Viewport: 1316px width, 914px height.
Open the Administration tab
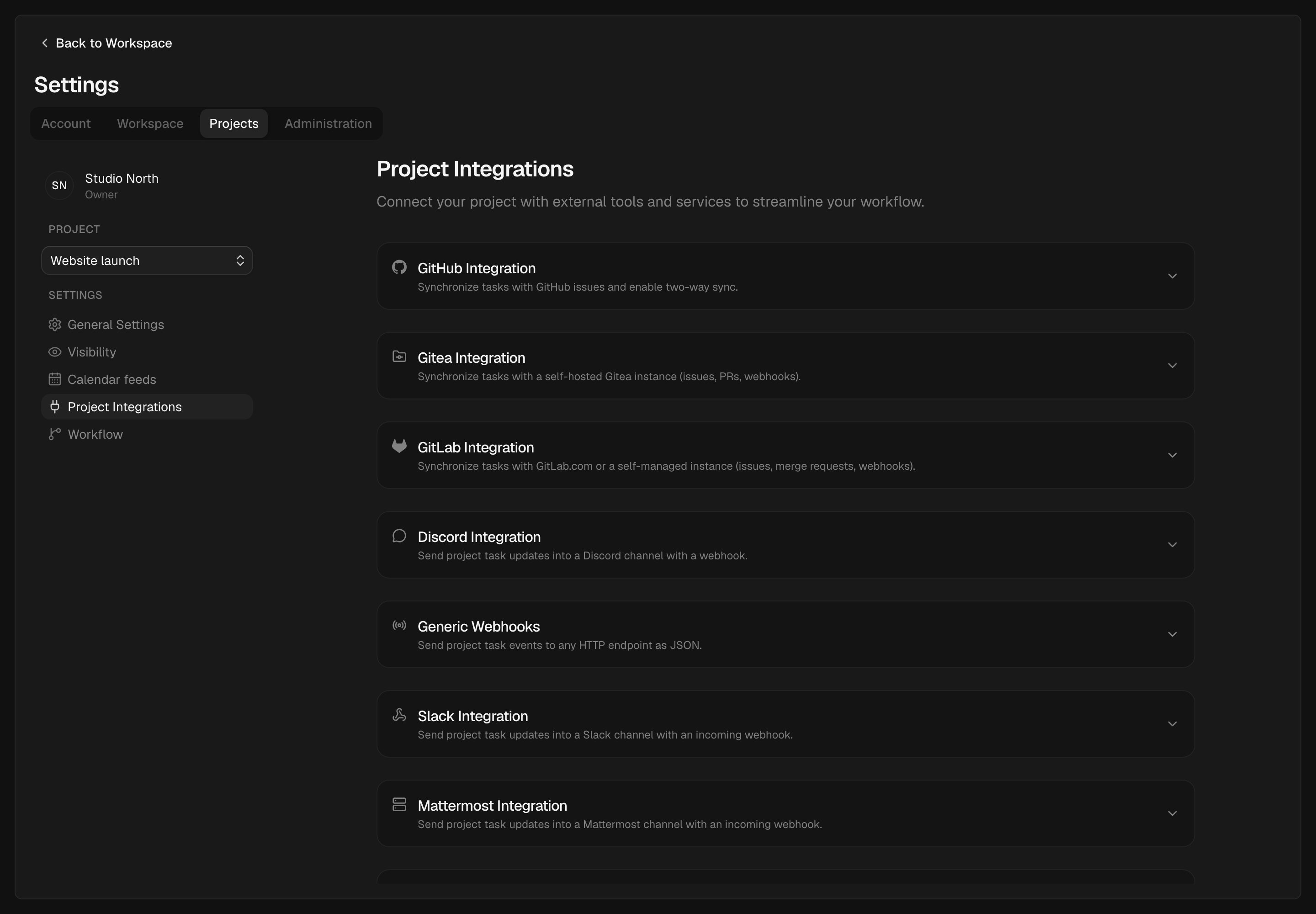328,124
